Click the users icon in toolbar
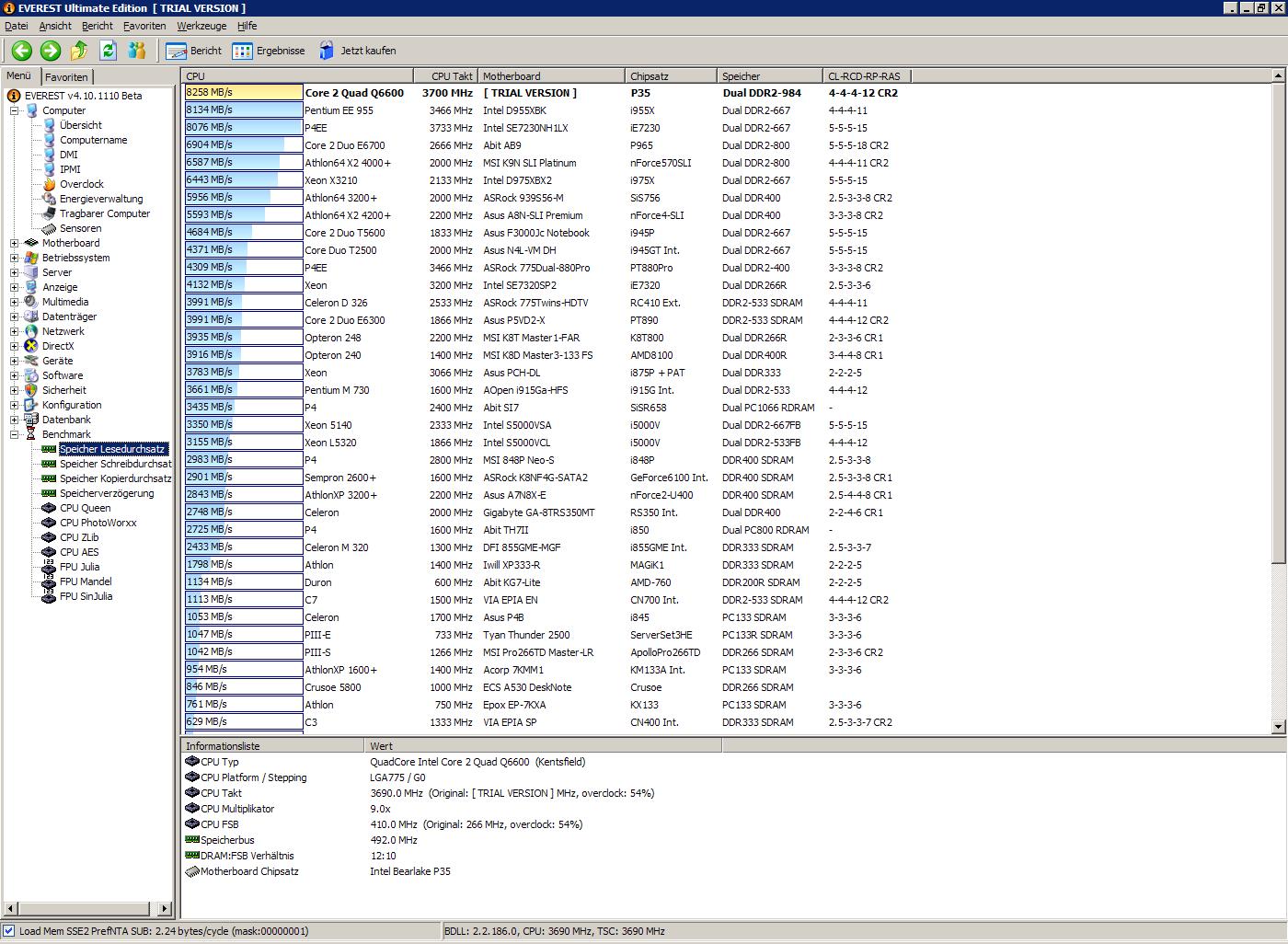Viewport: 1288px width, 944px height. 137,51
